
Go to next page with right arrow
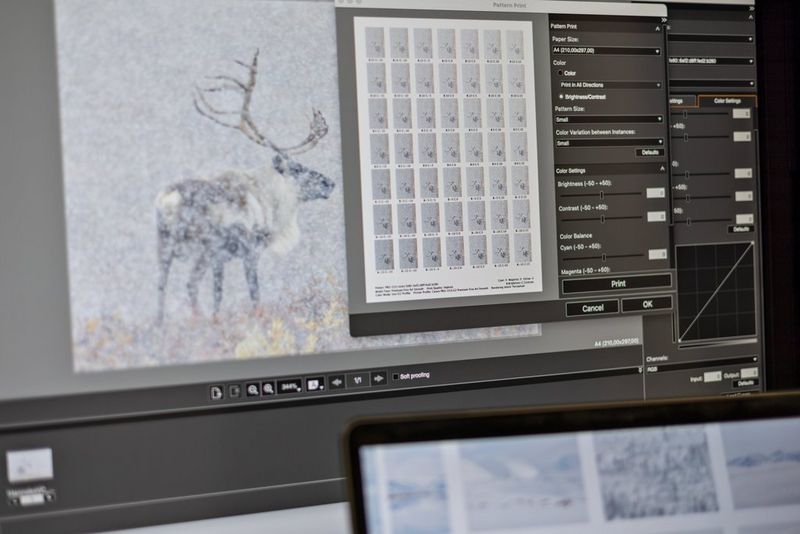tap(379, 378)
